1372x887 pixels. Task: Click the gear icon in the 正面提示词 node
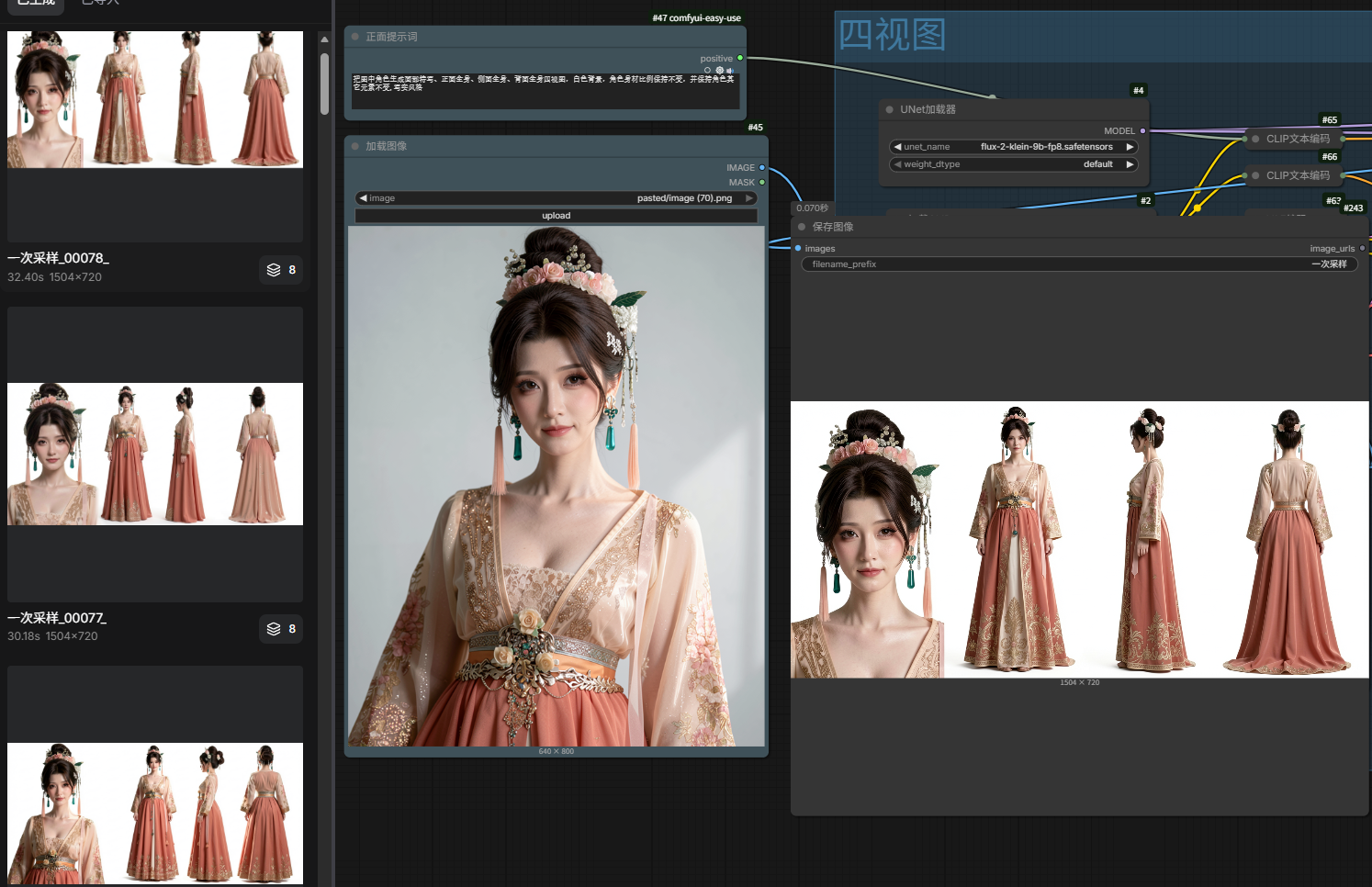(719, 70)
